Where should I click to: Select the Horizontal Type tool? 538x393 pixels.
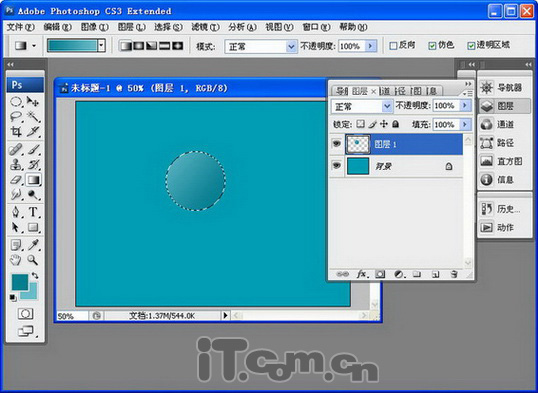pos(33,212)
